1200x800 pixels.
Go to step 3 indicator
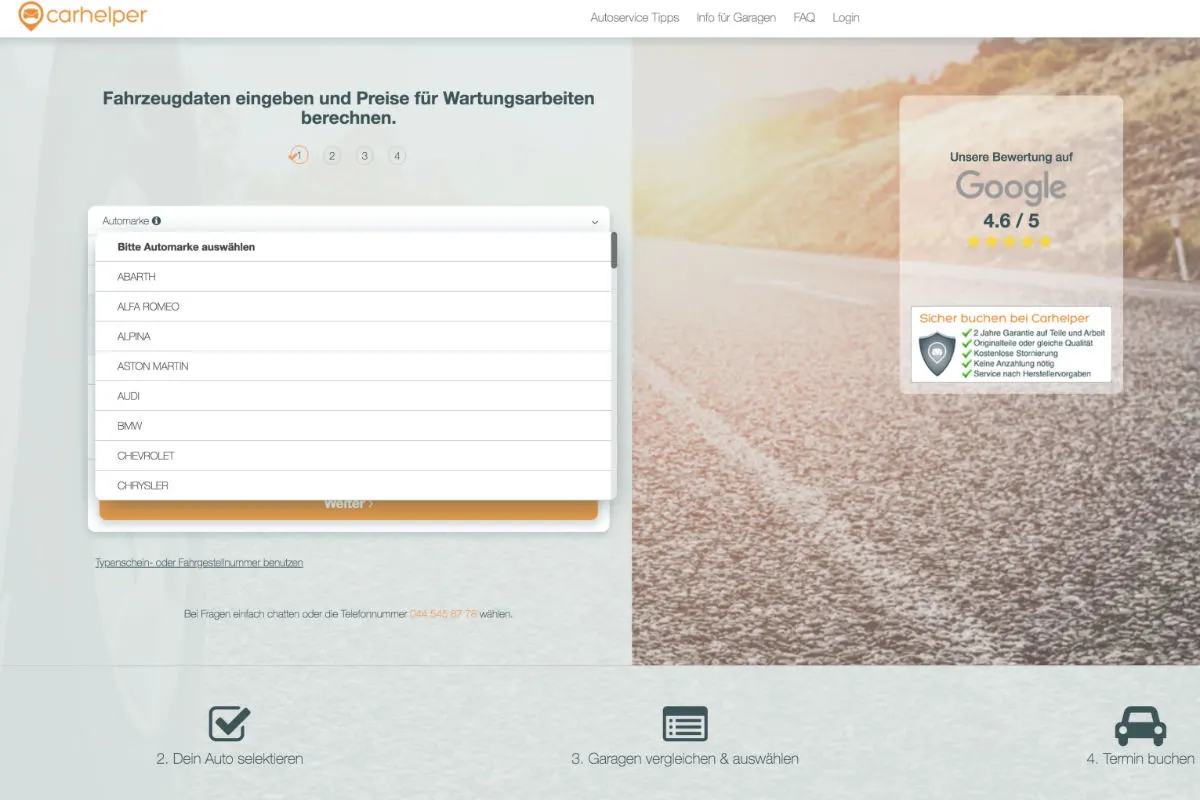coord(365,156)
